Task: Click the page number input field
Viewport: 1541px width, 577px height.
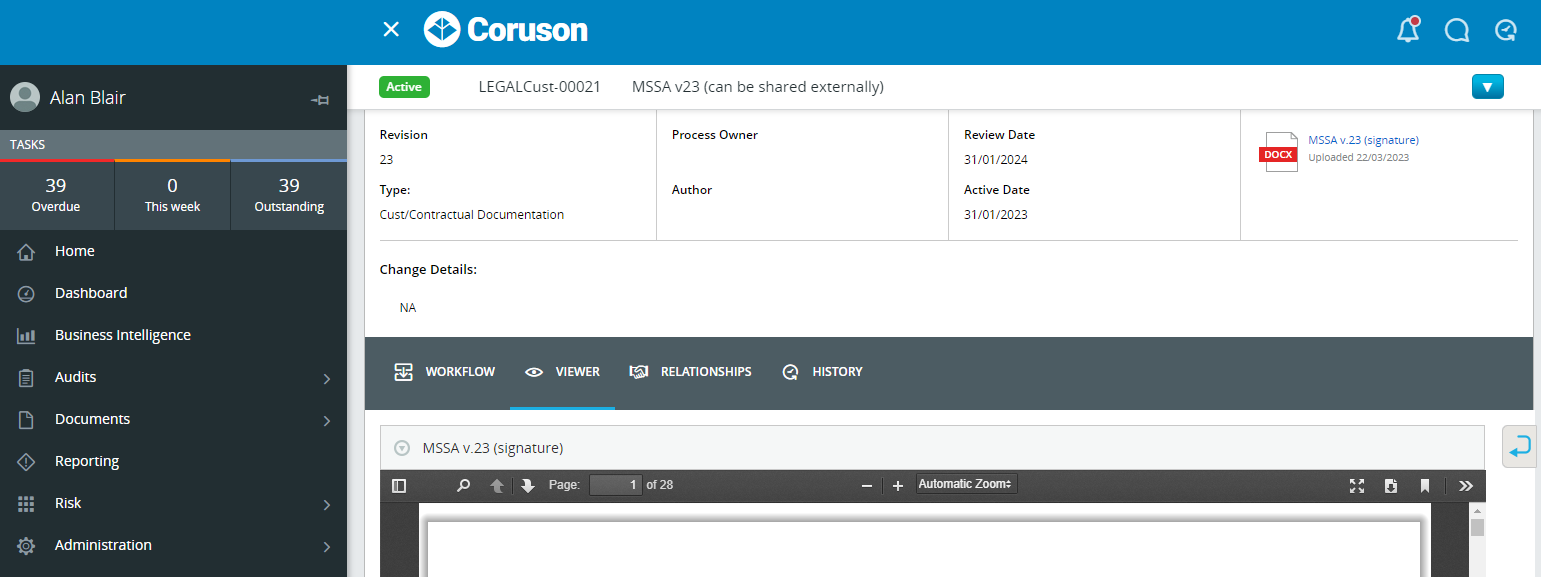Action: tap(615, 485)
